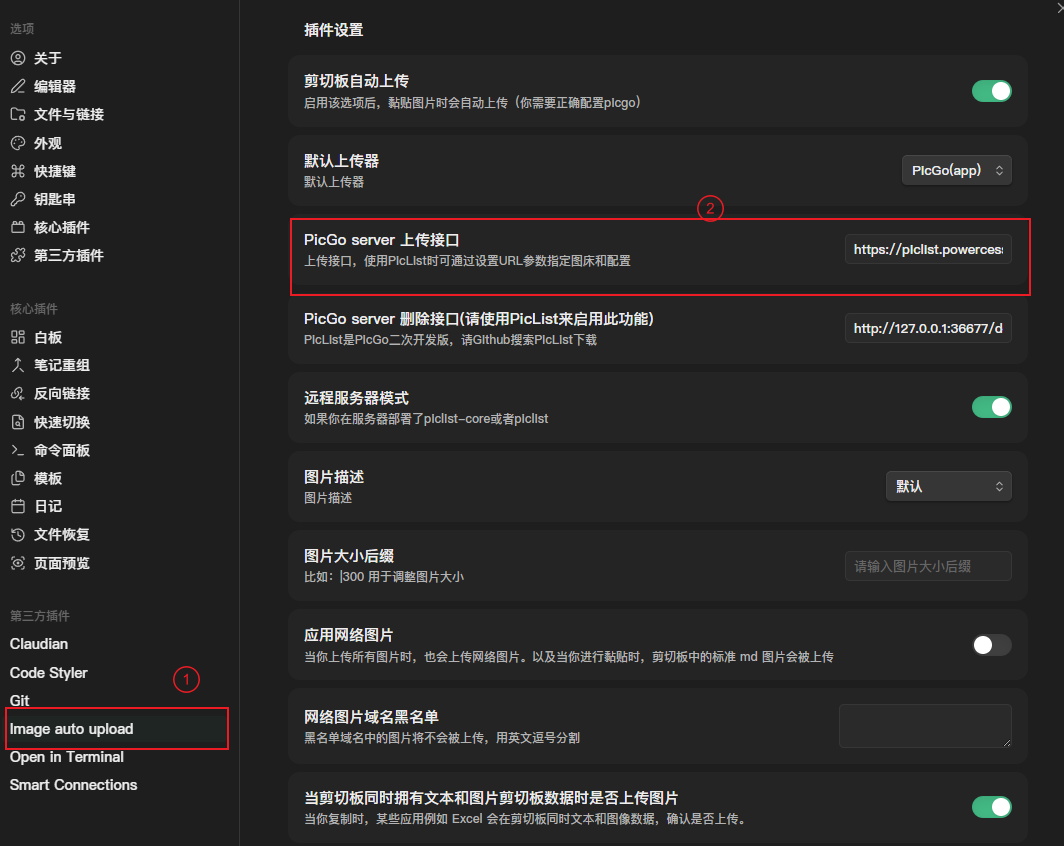Click the 网络图片域名黑名单 text area
This screenshot has width=1064, height=846.
coord(925,726)
